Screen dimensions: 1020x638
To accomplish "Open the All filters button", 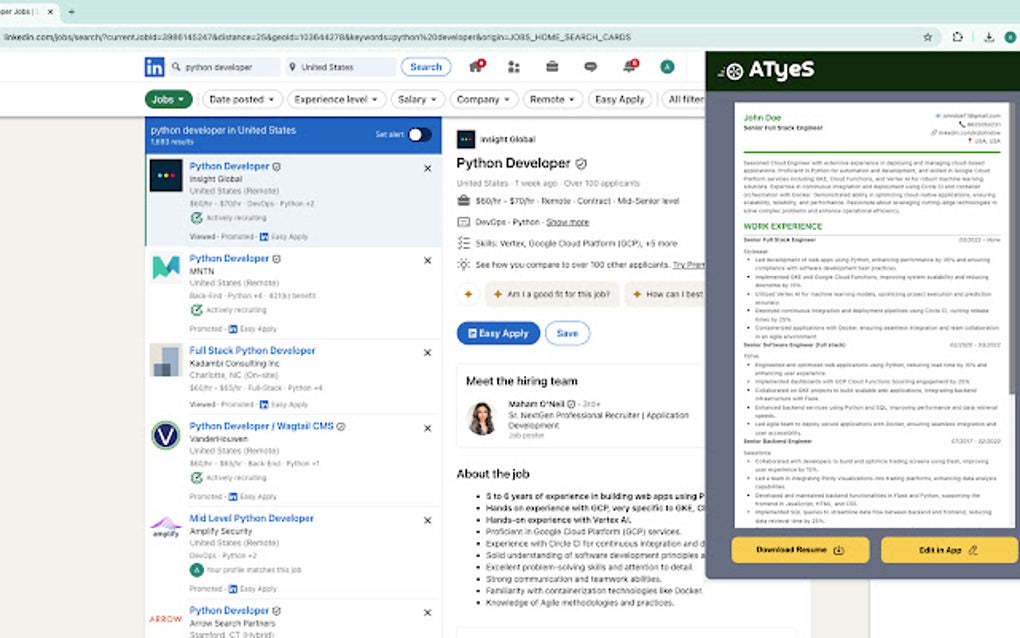I will [684, 100].
